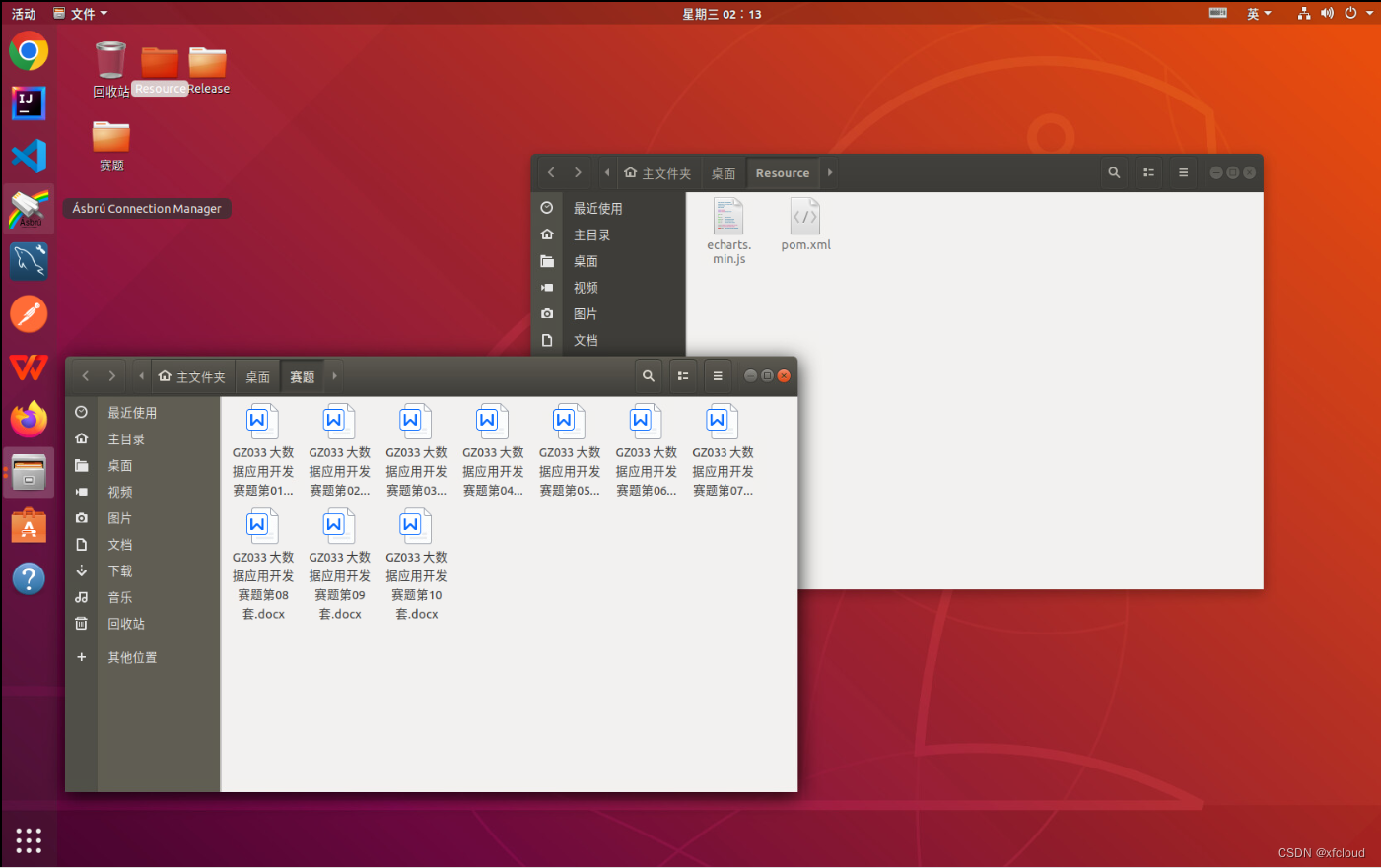The width and height of the screenshot is (1381, 868).
Task: Open Help from the dock
Action: point(29,578)
